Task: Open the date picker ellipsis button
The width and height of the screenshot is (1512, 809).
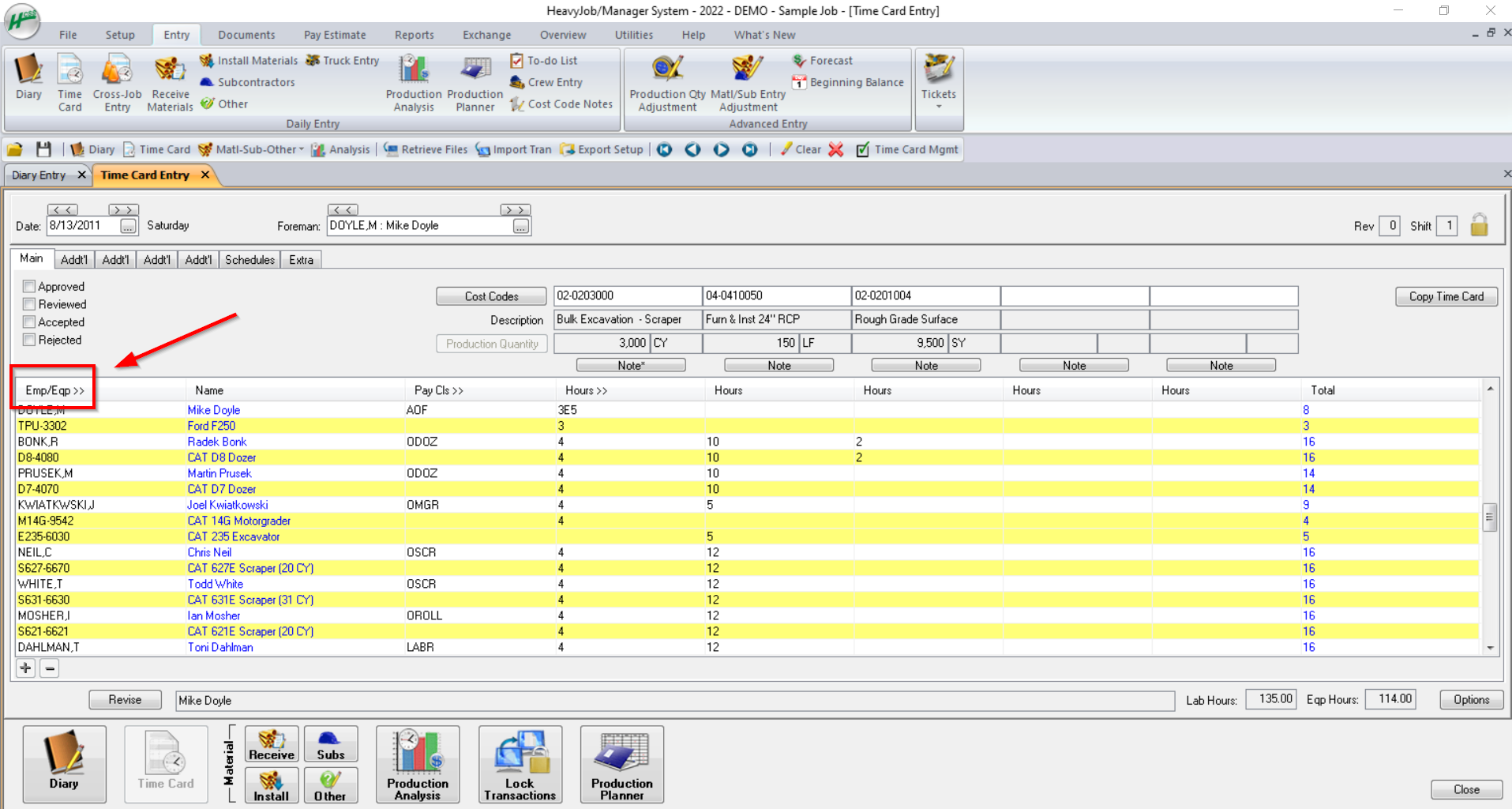Action: [x=128, y=226]
